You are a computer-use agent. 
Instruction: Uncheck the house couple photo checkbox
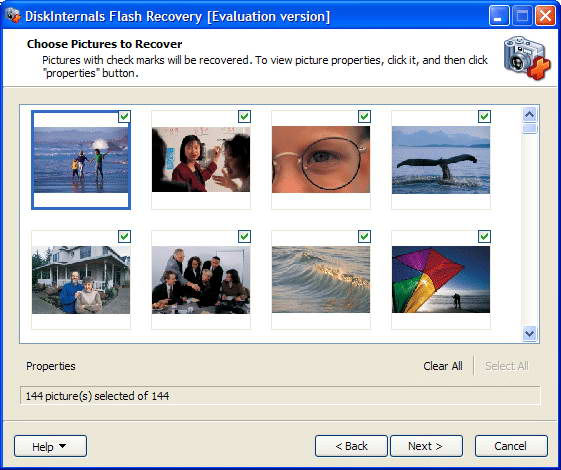tap(125, 236)
